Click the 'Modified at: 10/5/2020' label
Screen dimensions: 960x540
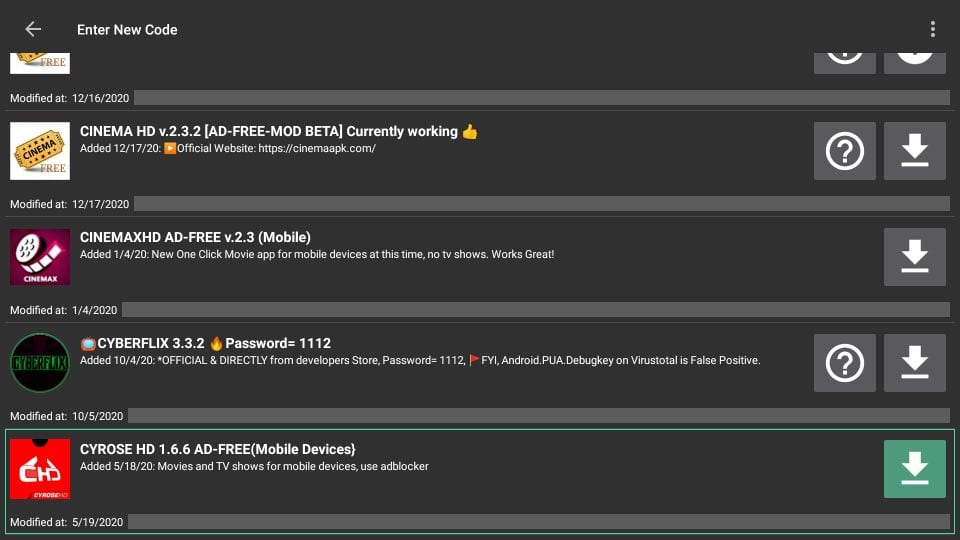(x=66, y=416)
